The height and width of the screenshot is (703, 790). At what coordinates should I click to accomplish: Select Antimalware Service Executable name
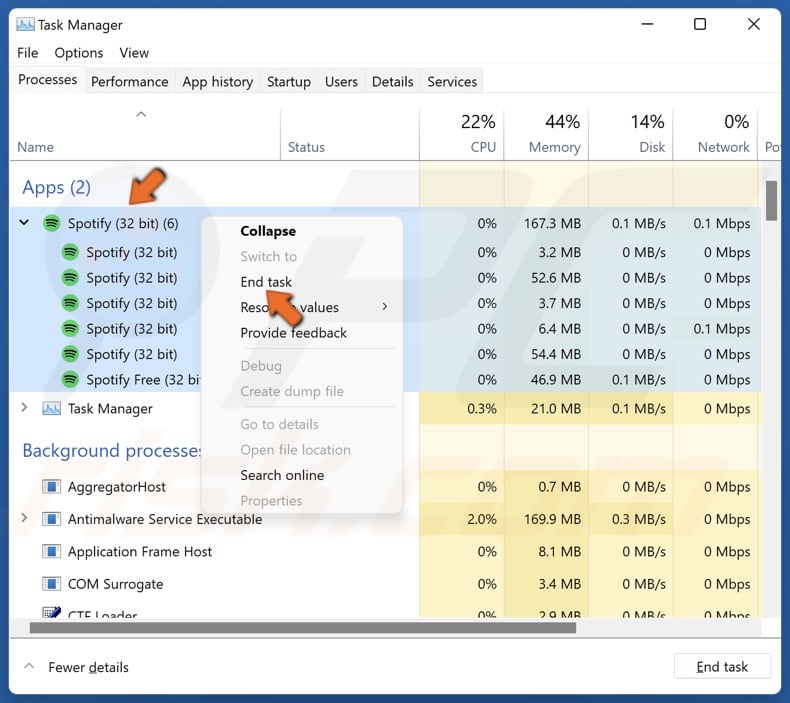[x=165, y=519]
